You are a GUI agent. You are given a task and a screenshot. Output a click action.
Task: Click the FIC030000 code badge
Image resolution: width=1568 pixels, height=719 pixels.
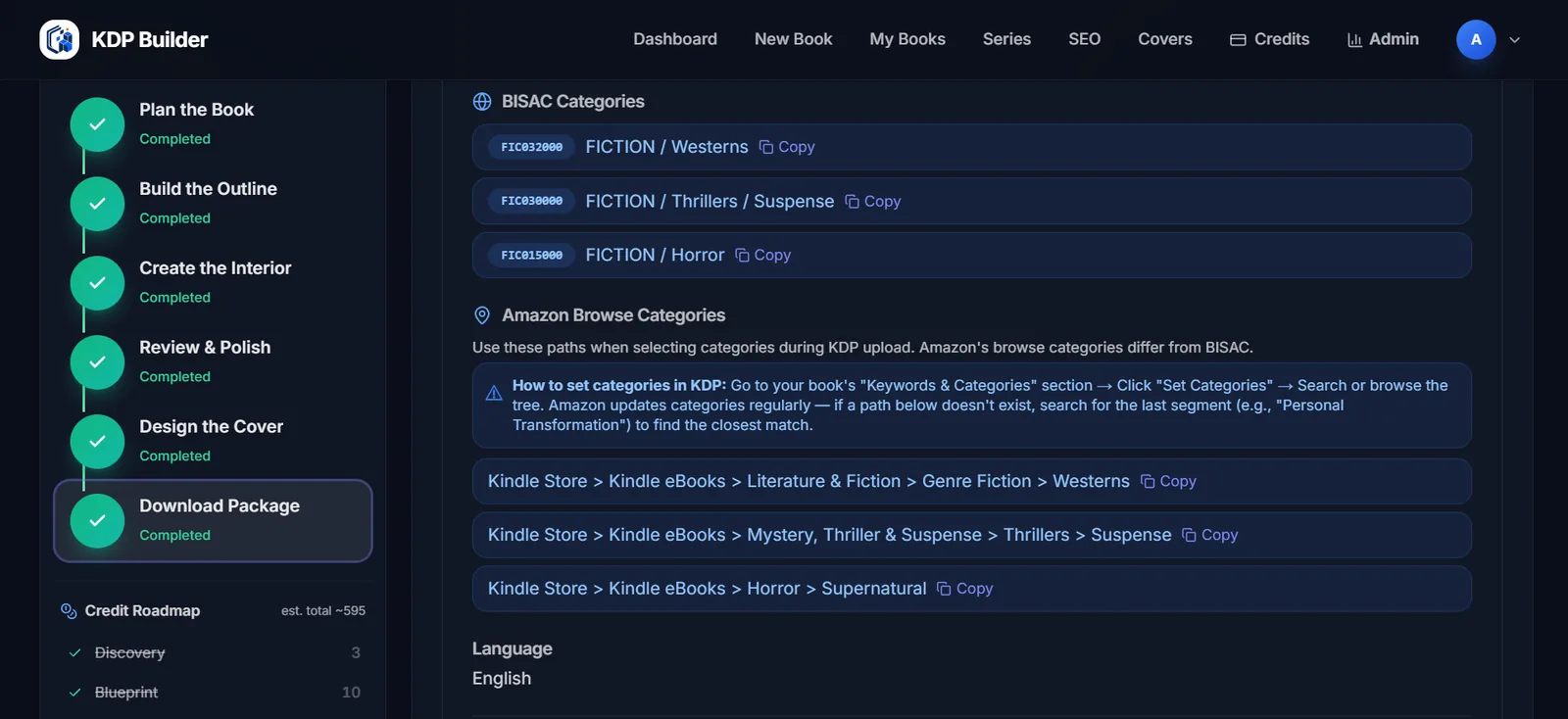coord(531,201)
